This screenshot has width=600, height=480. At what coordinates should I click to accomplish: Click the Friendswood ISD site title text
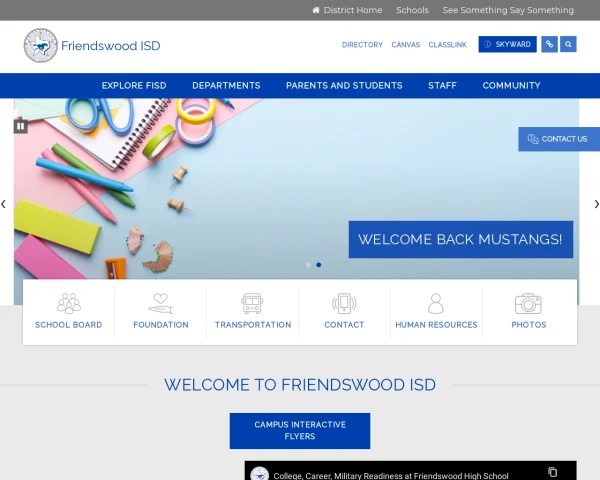(111, 46)
